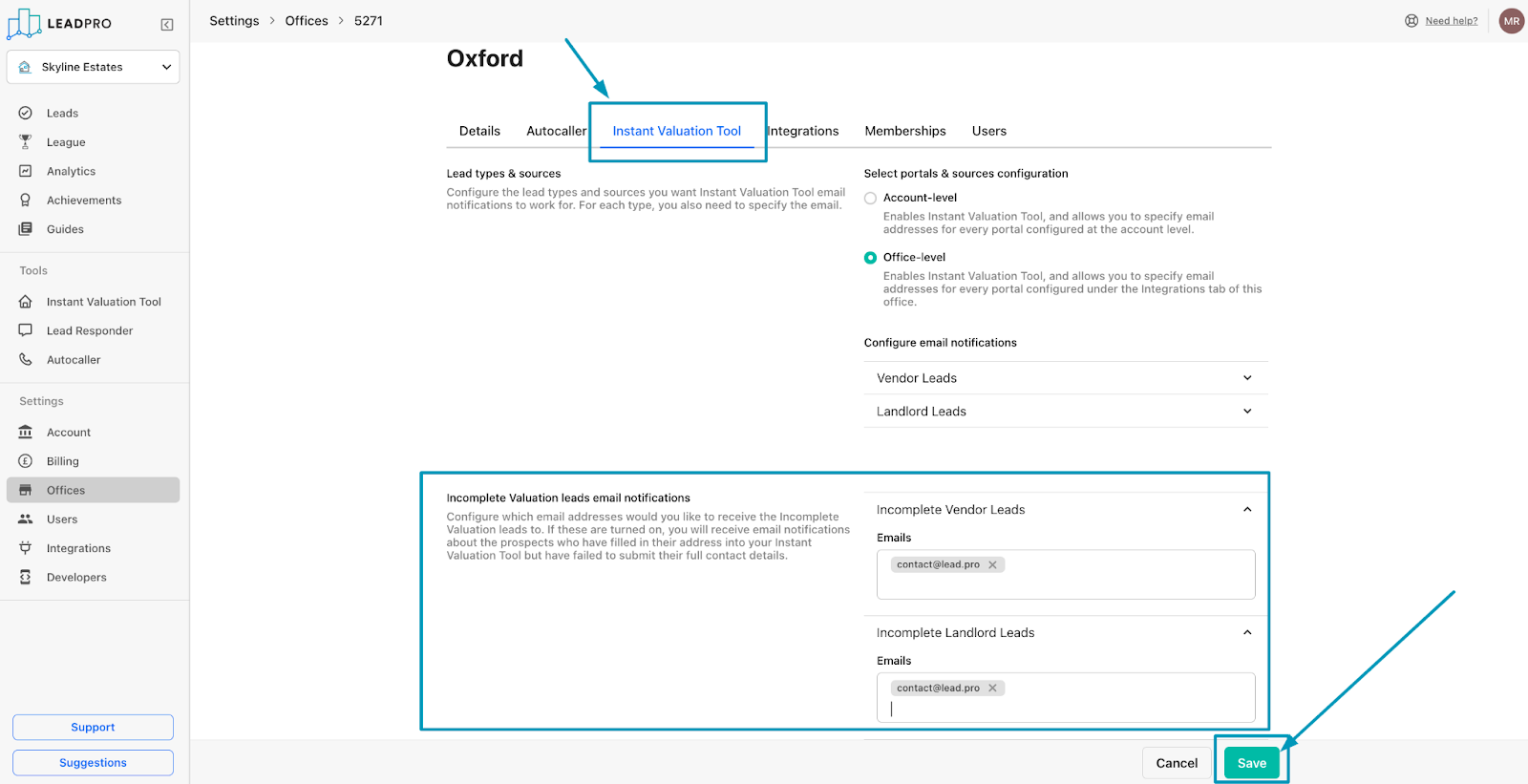Collapse the sidebar with the panel icon

click(167, 25)
